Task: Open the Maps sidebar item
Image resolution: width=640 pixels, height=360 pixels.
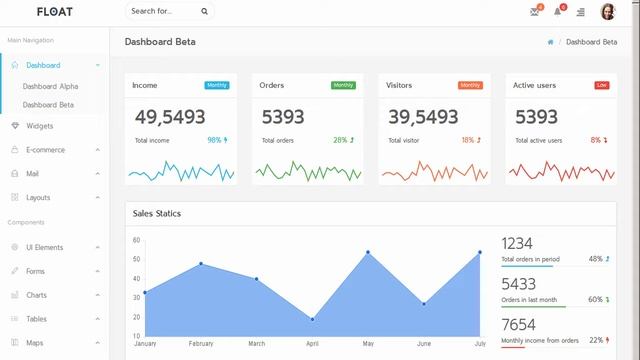Action: [x=35, y=343]
